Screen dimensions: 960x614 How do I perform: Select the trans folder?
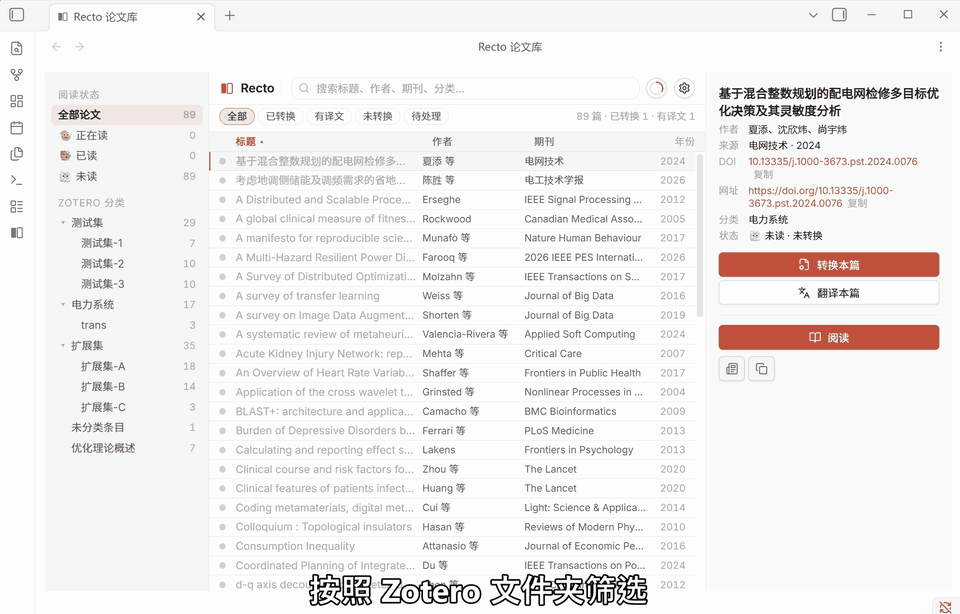pyautogui.click(x=127, y=325)
